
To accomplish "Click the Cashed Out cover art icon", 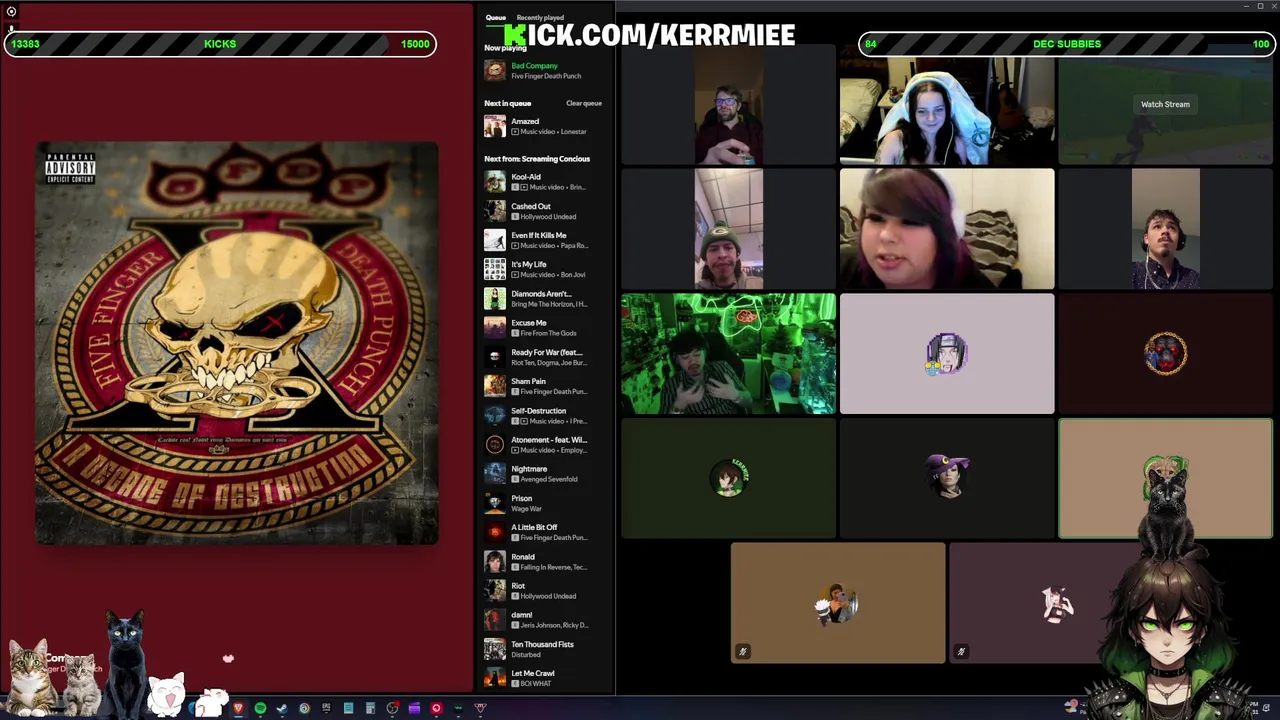I will coord(494,211).
